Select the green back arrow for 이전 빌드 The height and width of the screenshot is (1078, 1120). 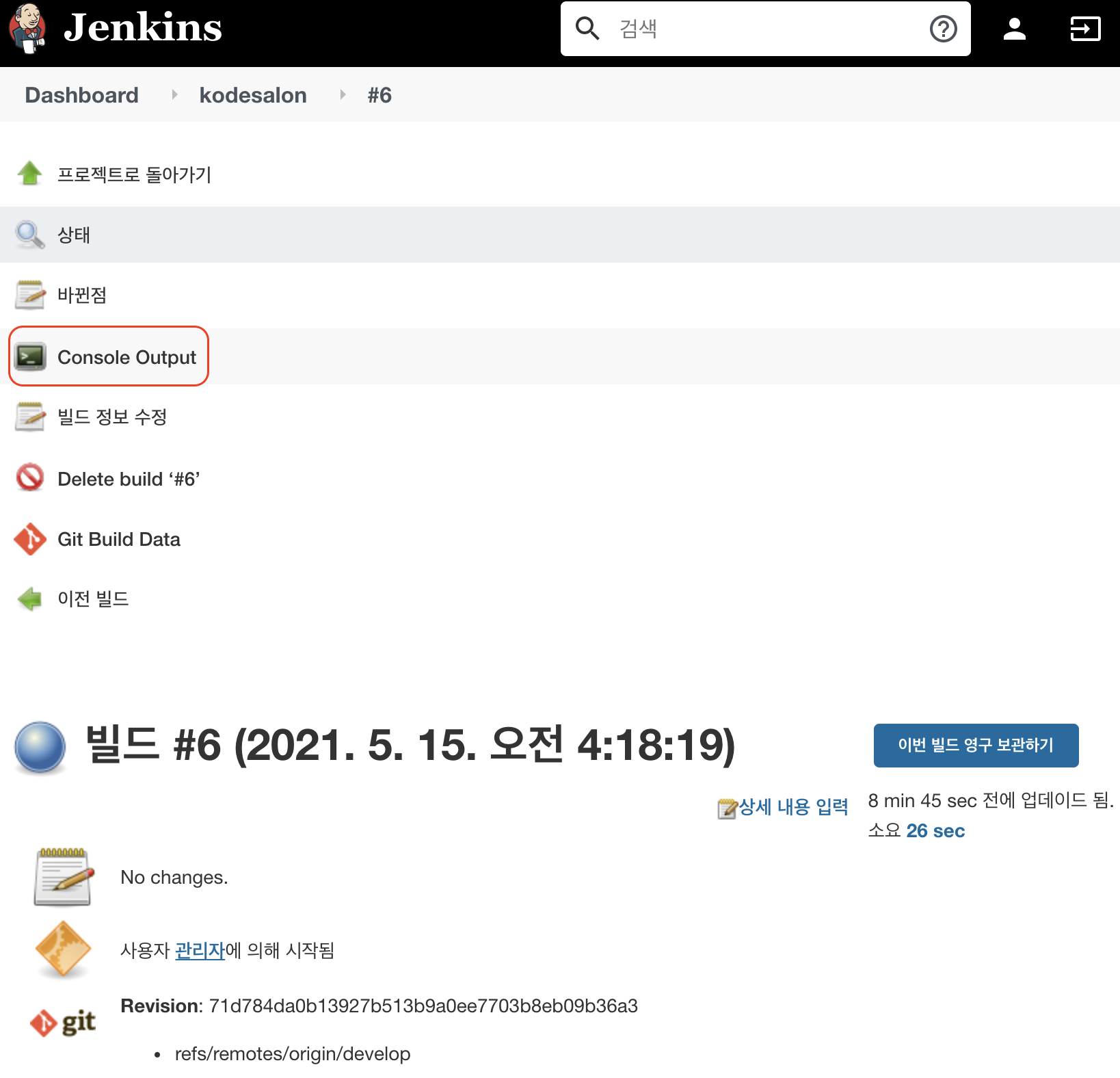point(30,599)
